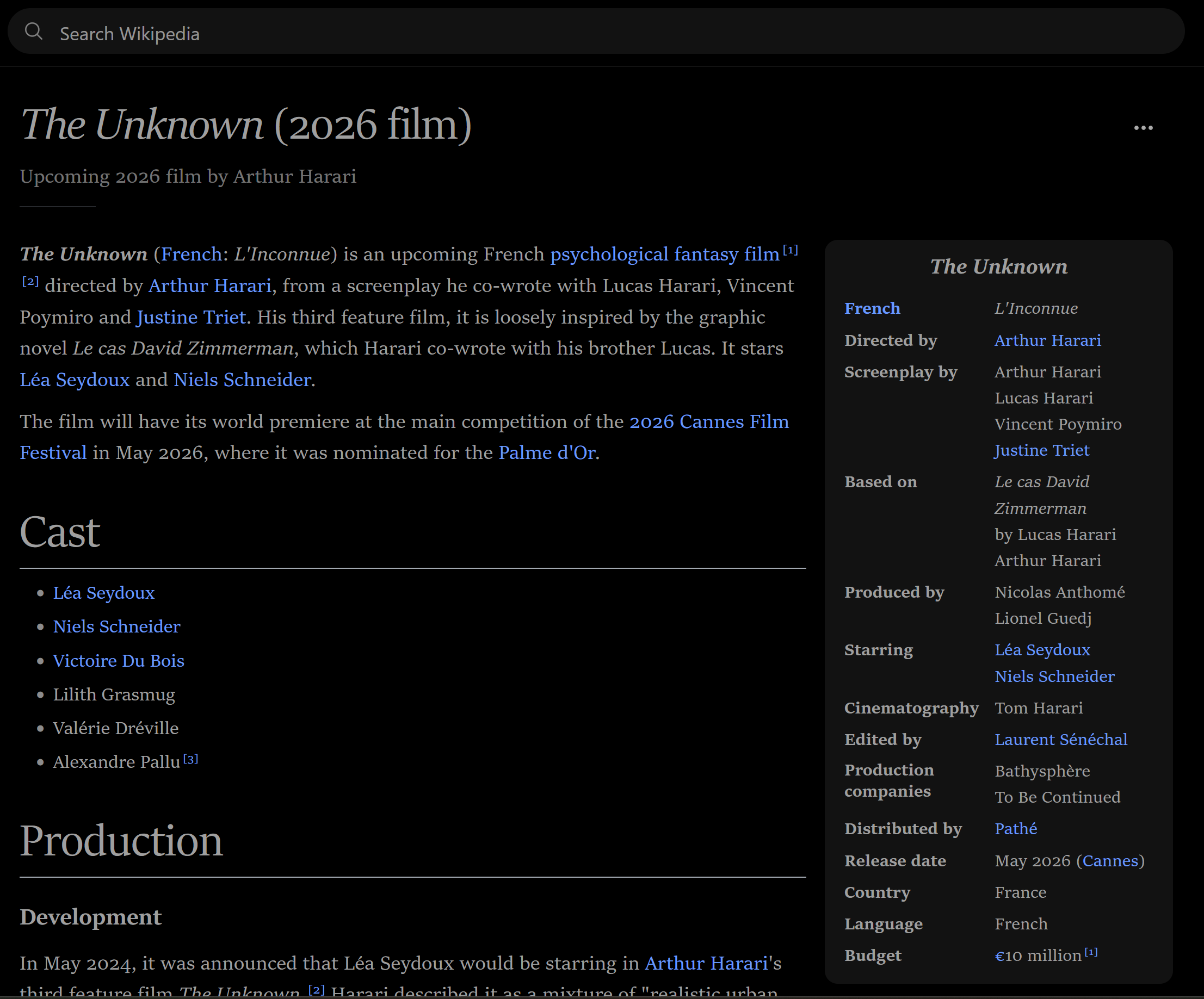Click the Pathé distributor link
The height and width of the screenshot is (999, 1204).
(1015, 829)
